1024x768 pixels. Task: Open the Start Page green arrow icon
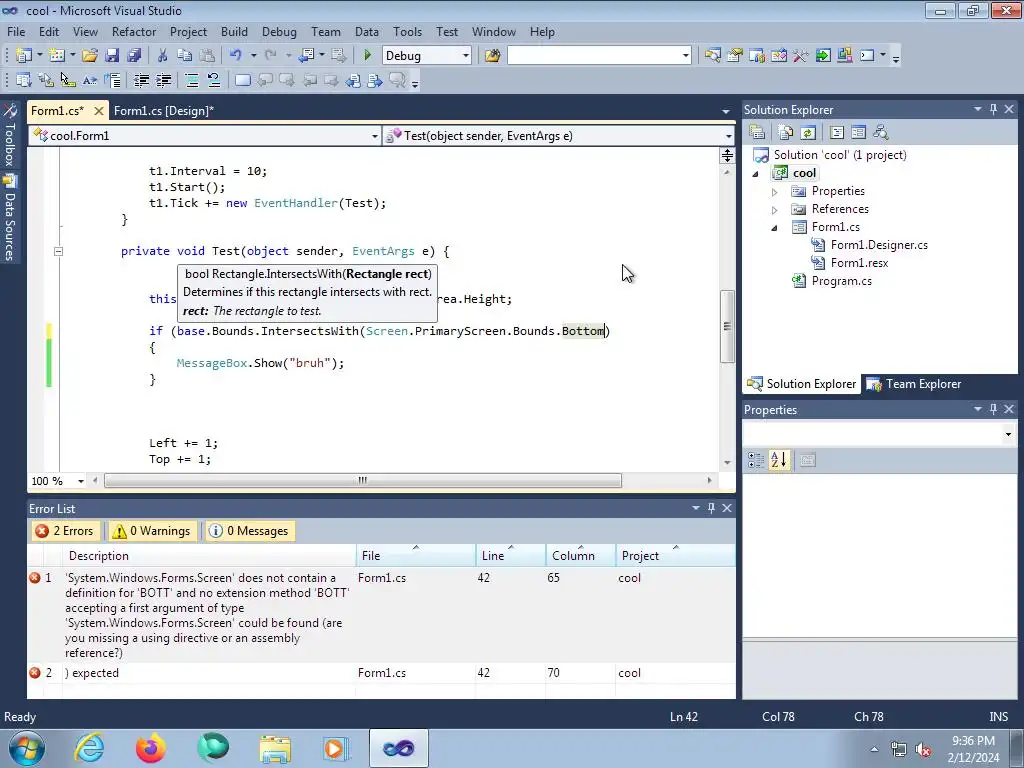(823, 56)
